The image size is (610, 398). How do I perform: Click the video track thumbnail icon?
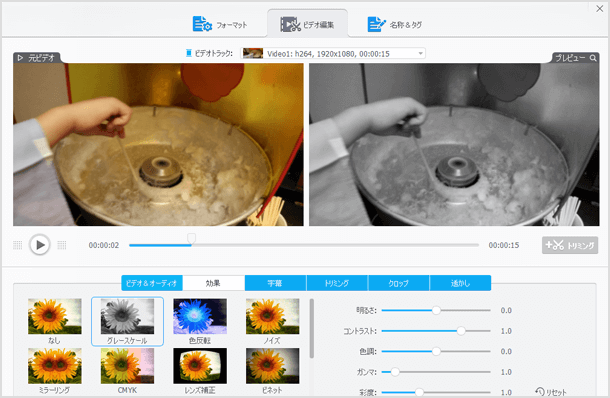pos(253,53)
